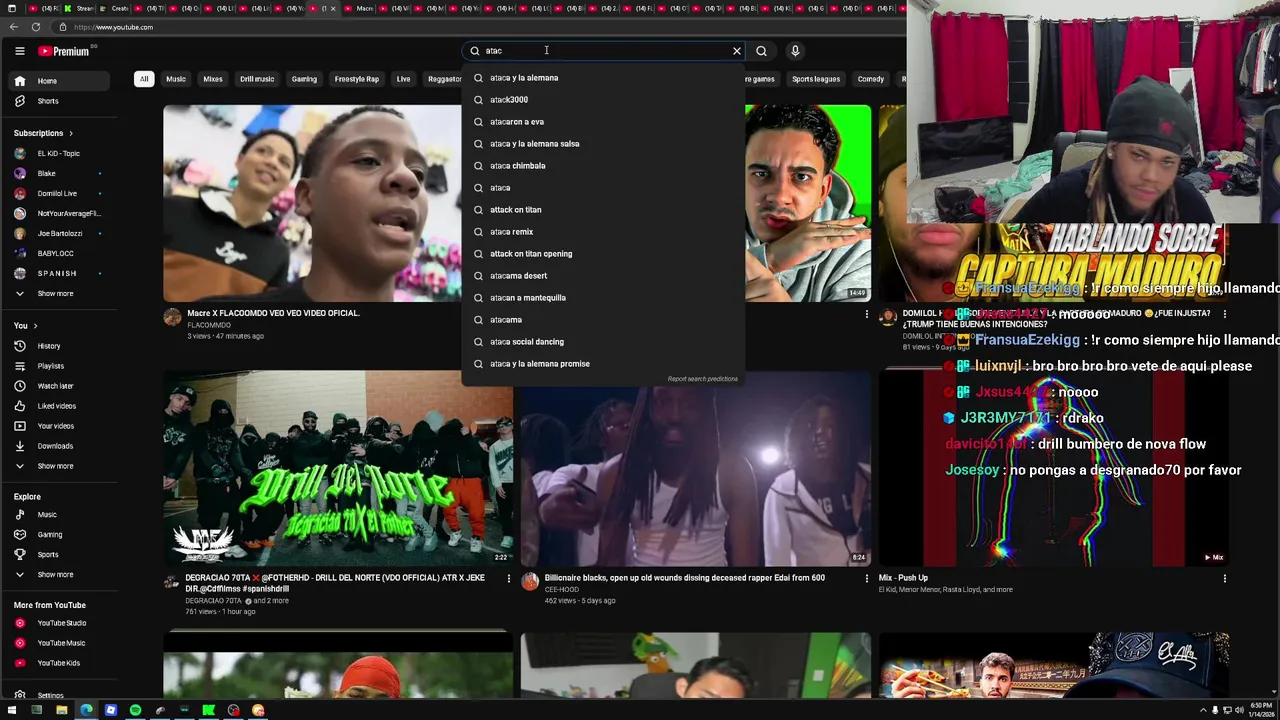Open Joe Bartolozzi subscription

[59, 233]
